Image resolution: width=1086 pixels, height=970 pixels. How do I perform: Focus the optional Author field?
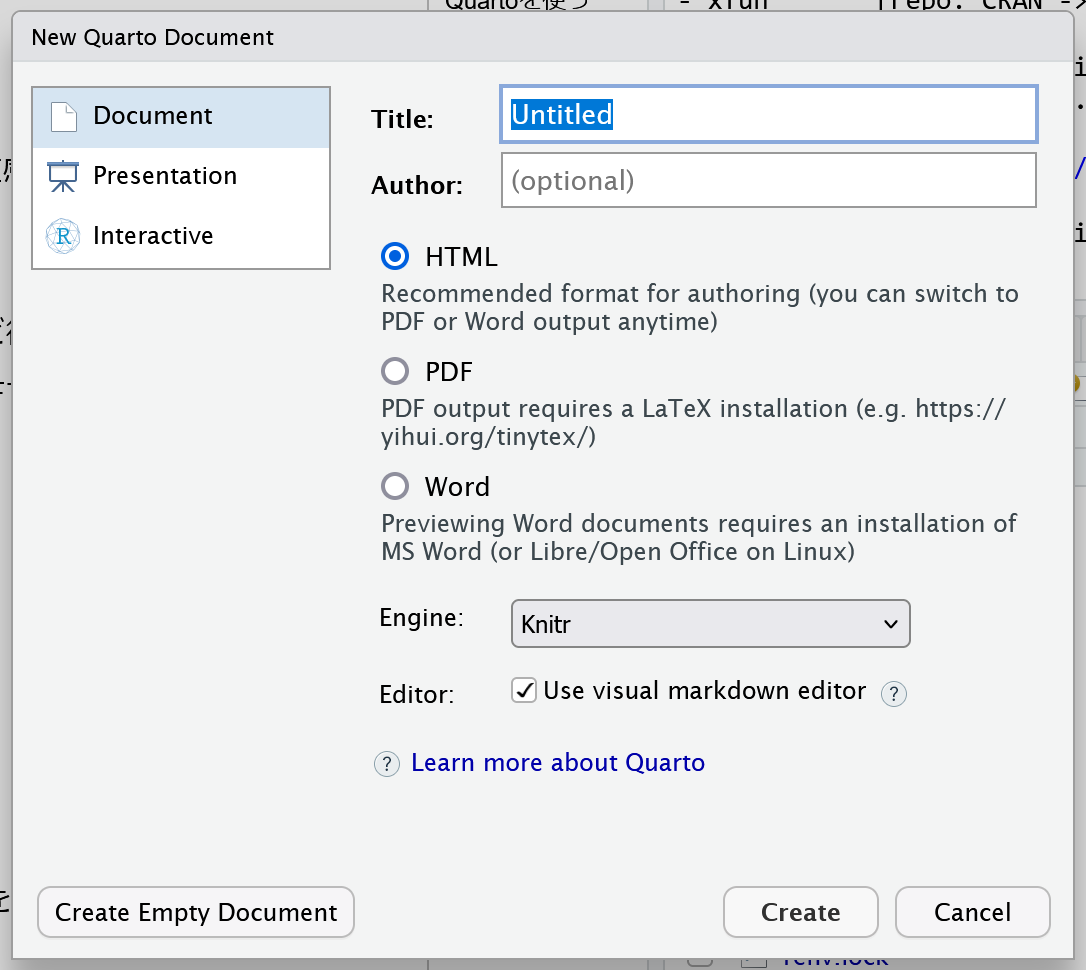[x=768, y=180]
